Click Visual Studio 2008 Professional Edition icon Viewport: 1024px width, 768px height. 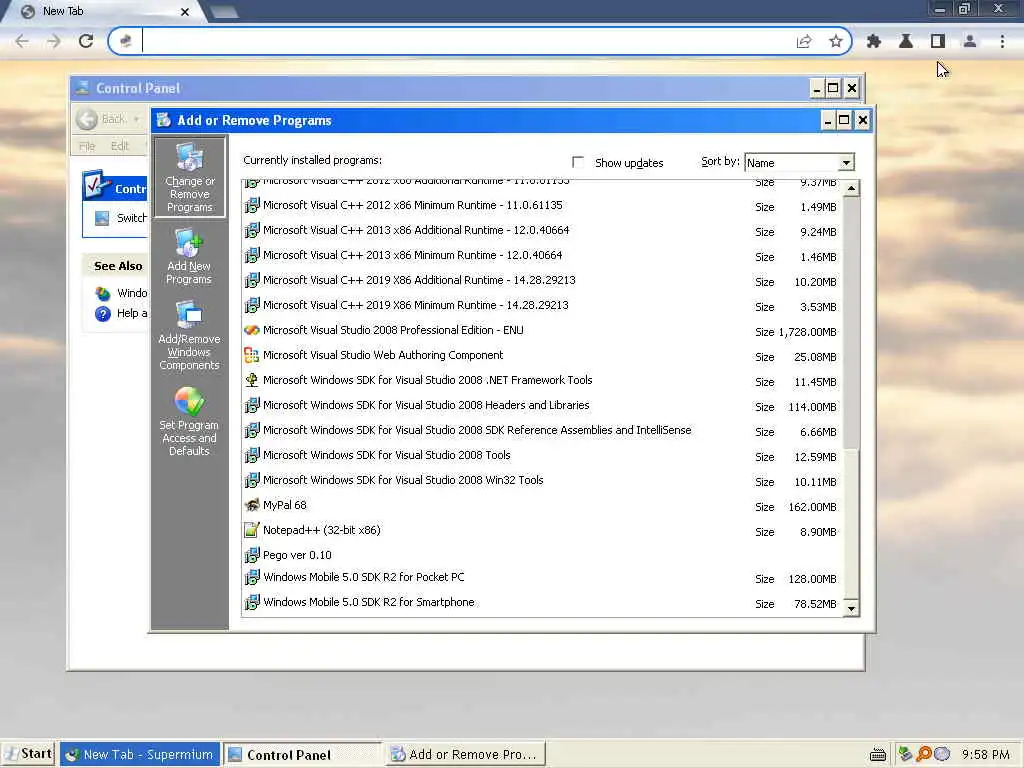251,330
